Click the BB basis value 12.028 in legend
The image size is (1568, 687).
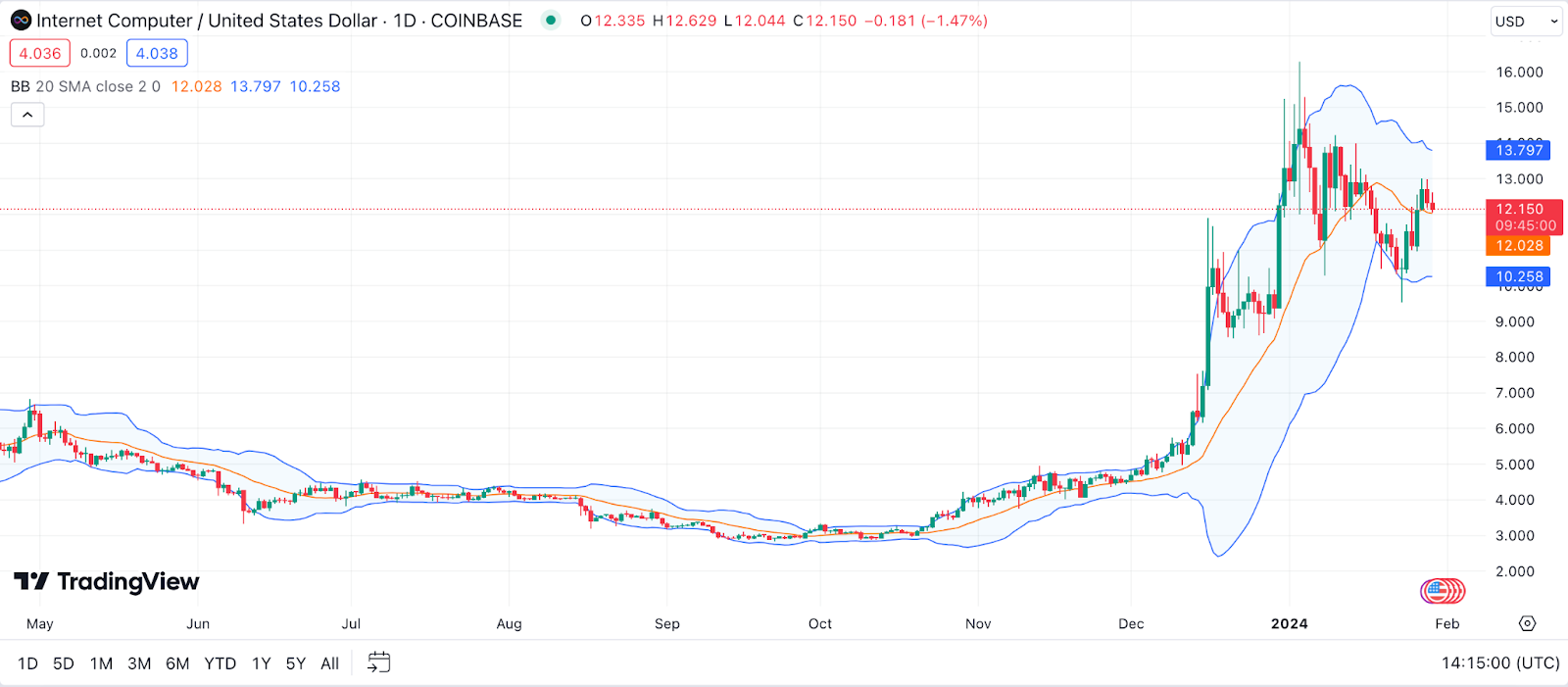(x=197, y=86)
